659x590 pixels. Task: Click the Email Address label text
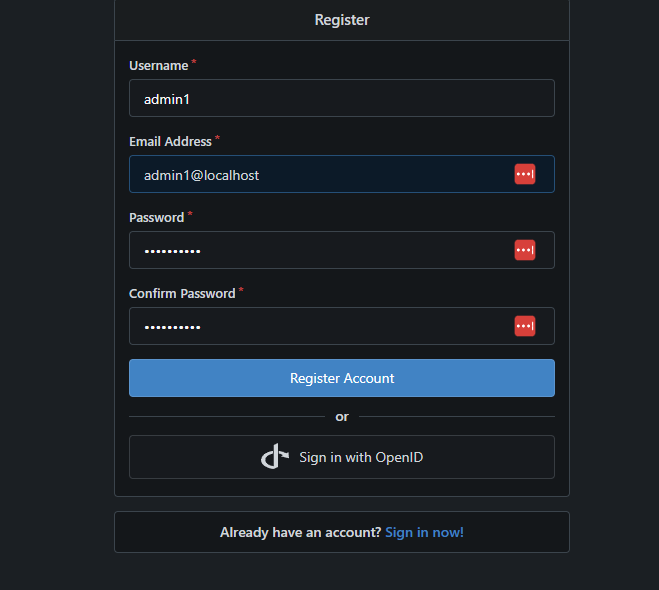[x=170, y=142]
